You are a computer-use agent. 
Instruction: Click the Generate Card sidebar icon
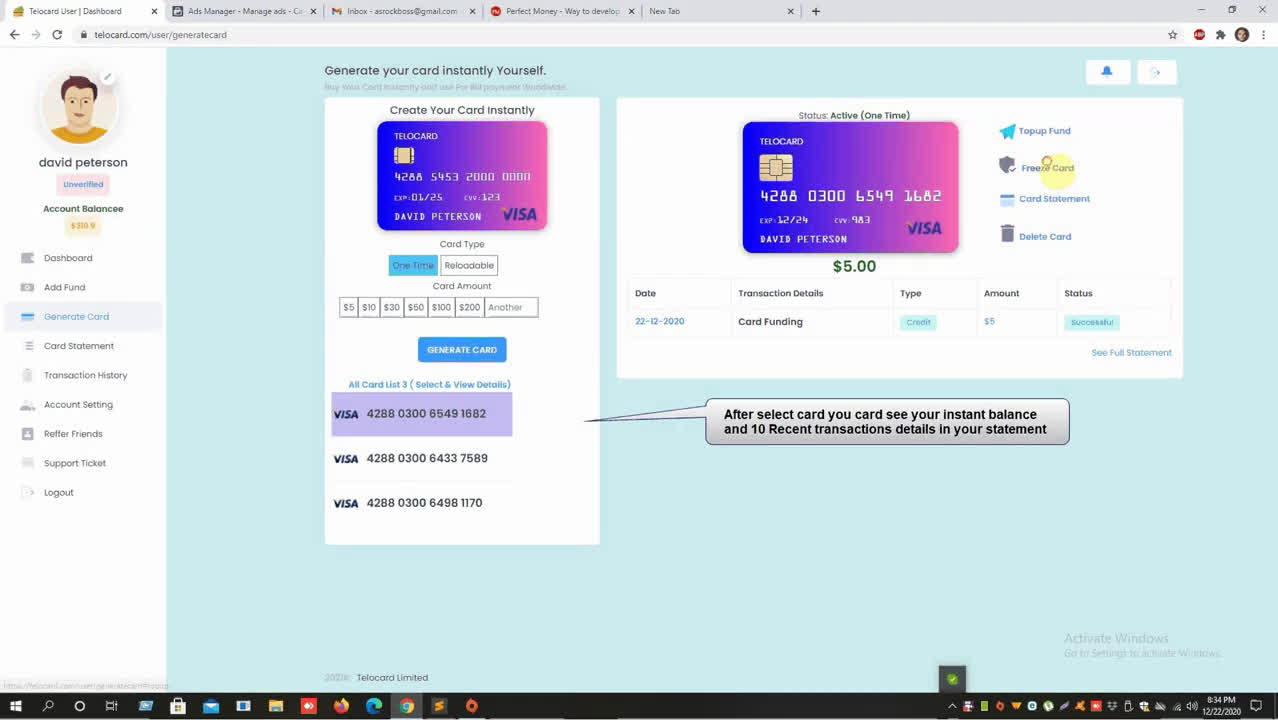pyautogui.click(x=28, y=316)
